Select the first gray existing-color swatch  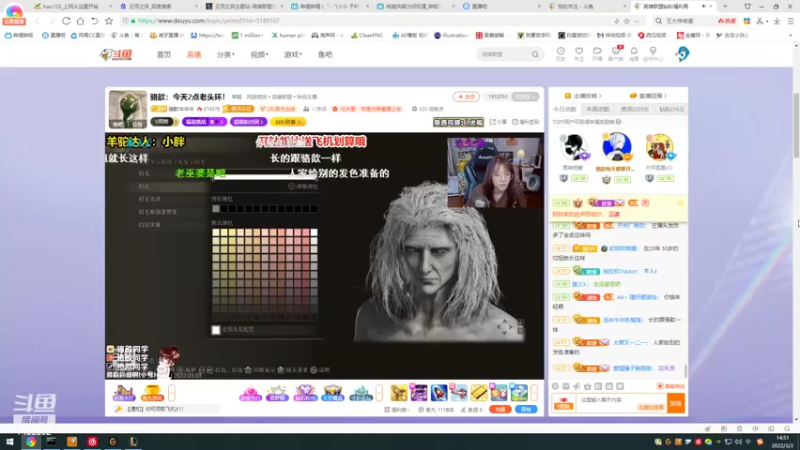point(216,209)
